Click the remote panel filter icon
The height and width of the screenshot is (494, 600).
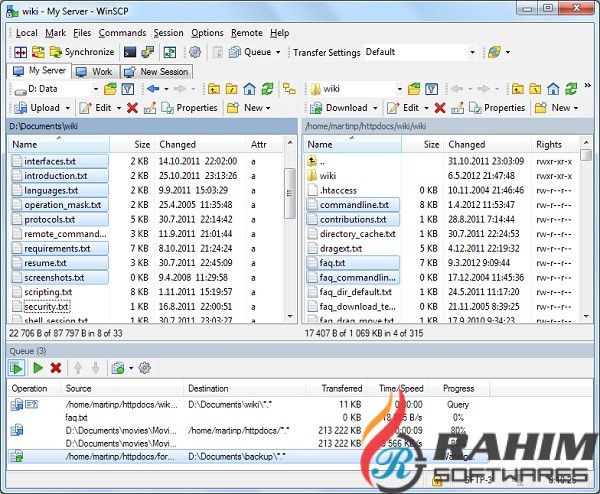click(432, 89)
